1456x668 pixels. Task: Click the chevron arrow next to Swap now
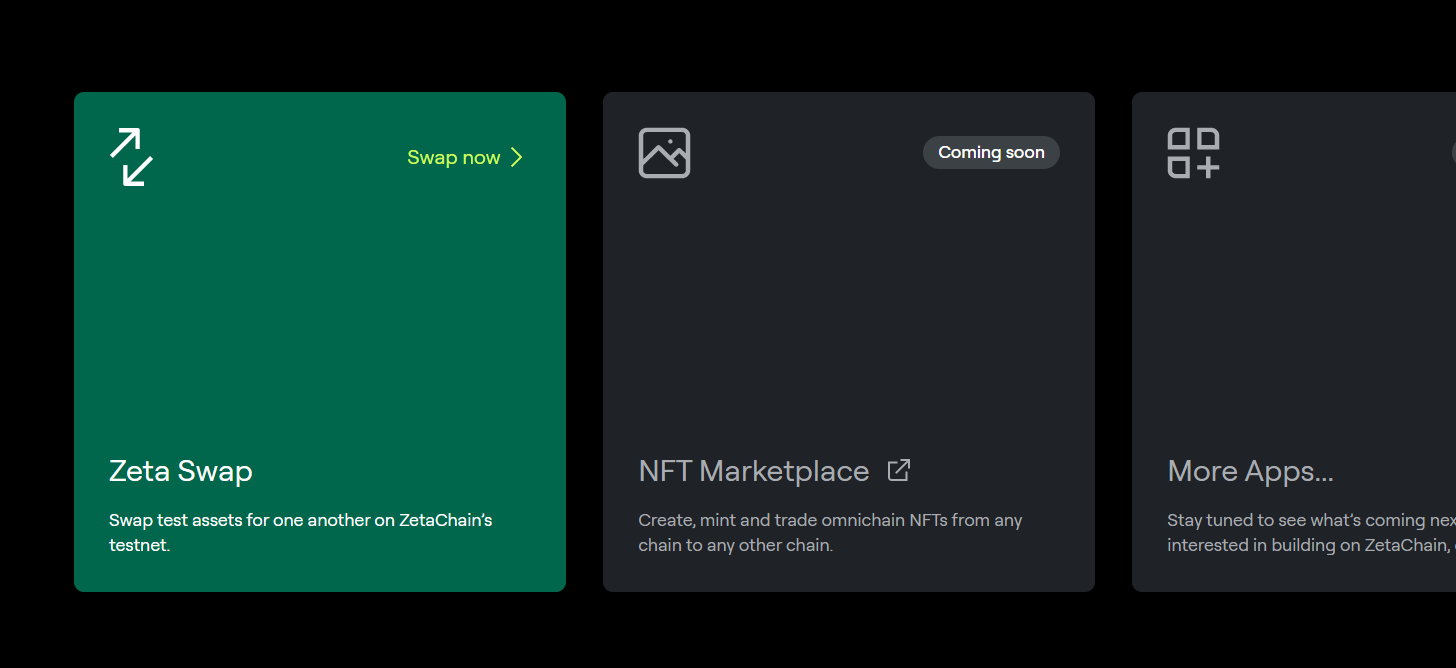pyautogui.click(x=517, y=157)
